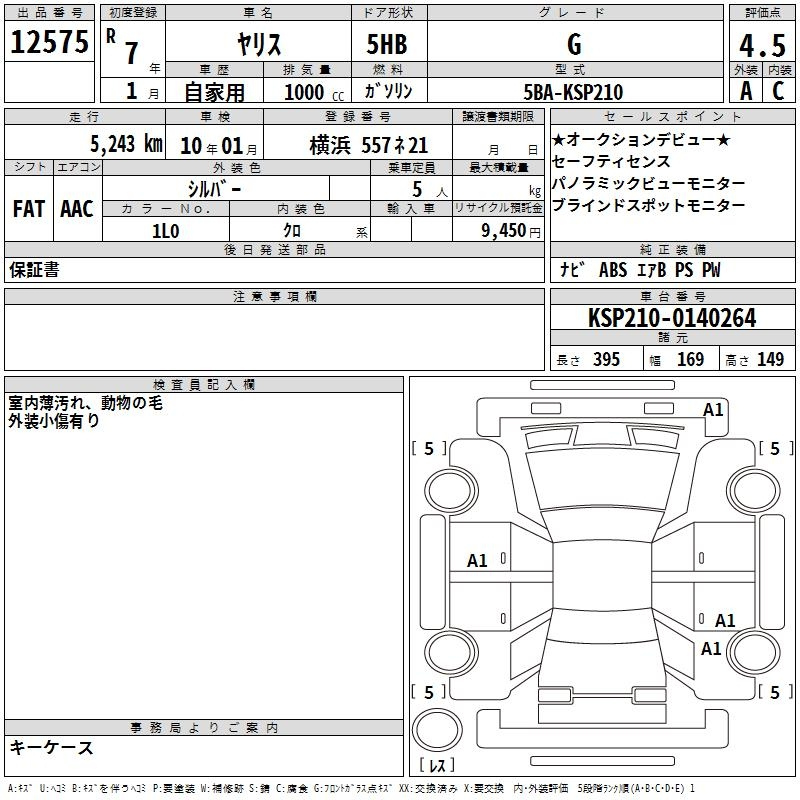The image size is (800, 800).
Task: Click the car name ヤリス
Action: coord(257,45)
